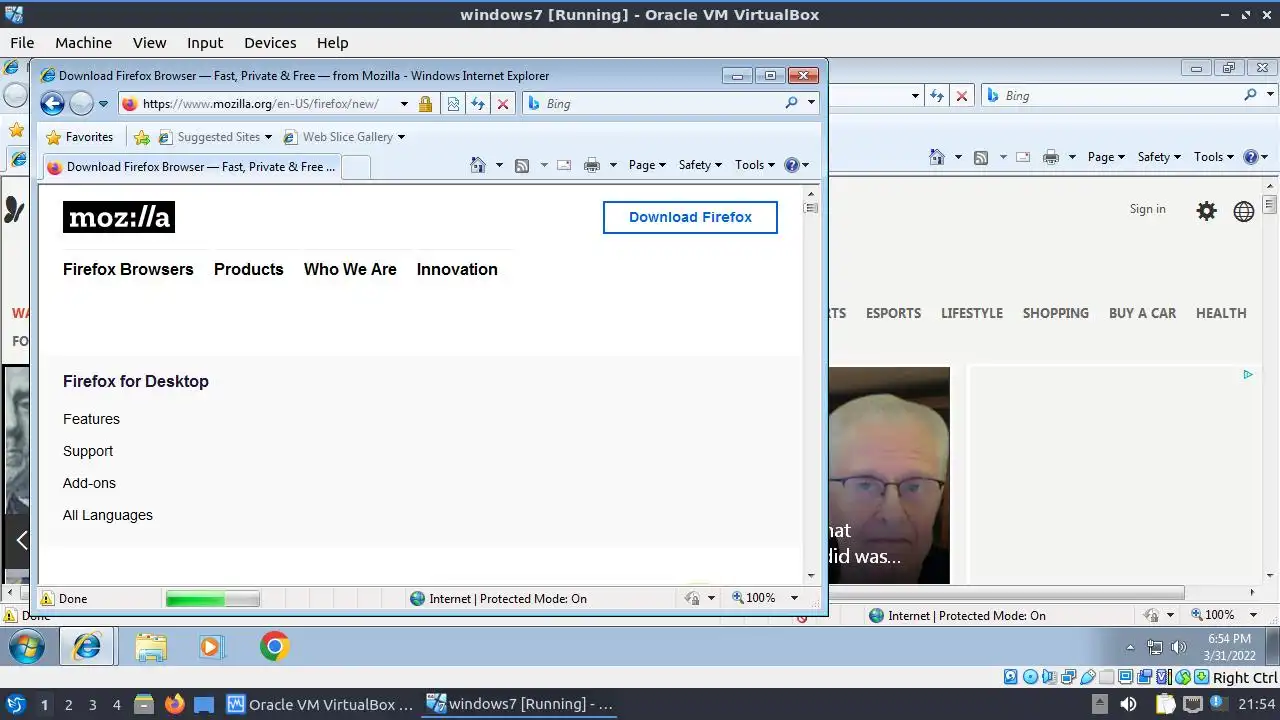Click the Forward arrow in the front IE window
This screenshot has height=720, width=1280.
[81, 103]
